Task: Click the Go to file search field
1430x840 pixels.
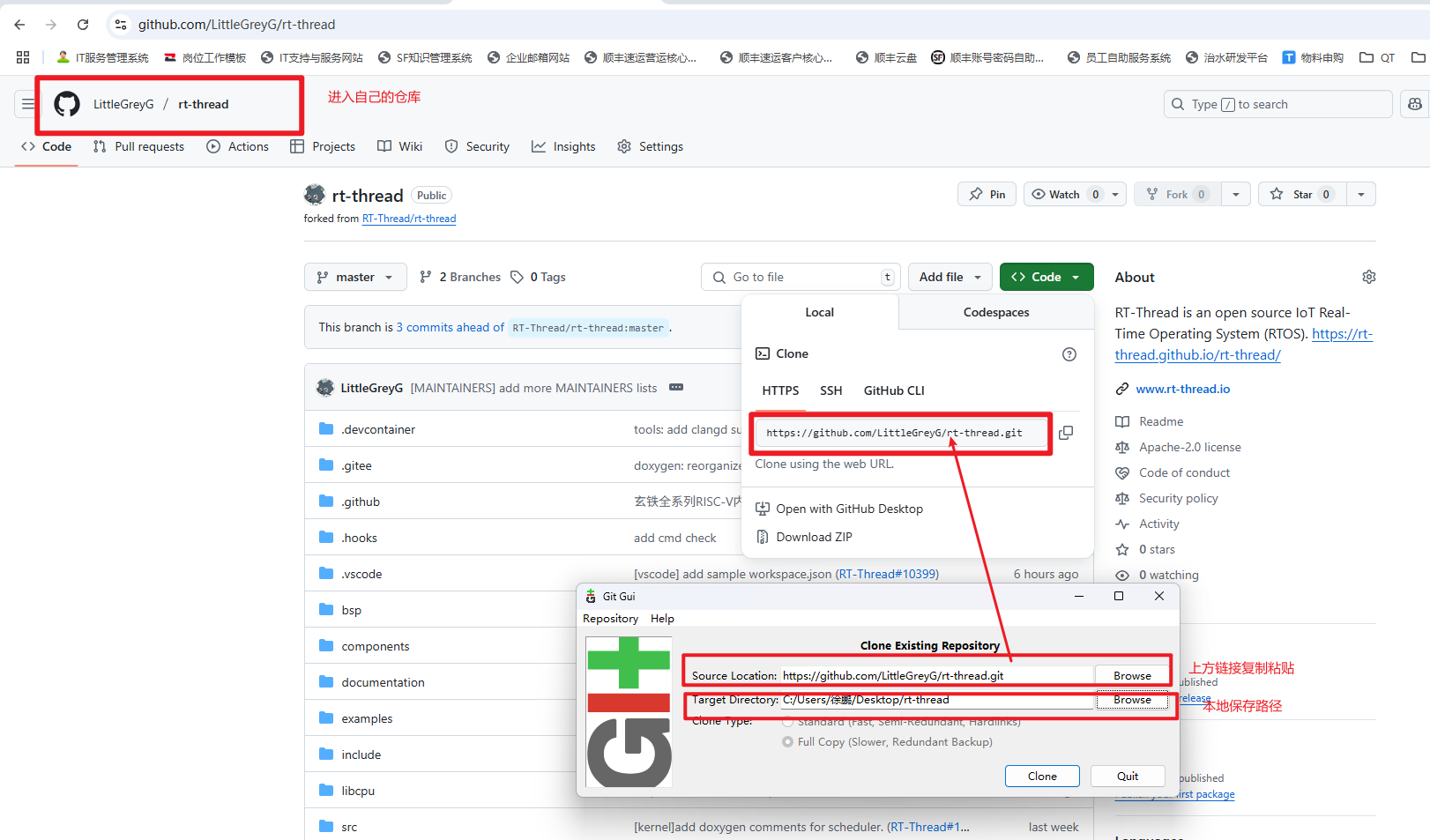Action: pyautogui.click(x=801, y=277)
